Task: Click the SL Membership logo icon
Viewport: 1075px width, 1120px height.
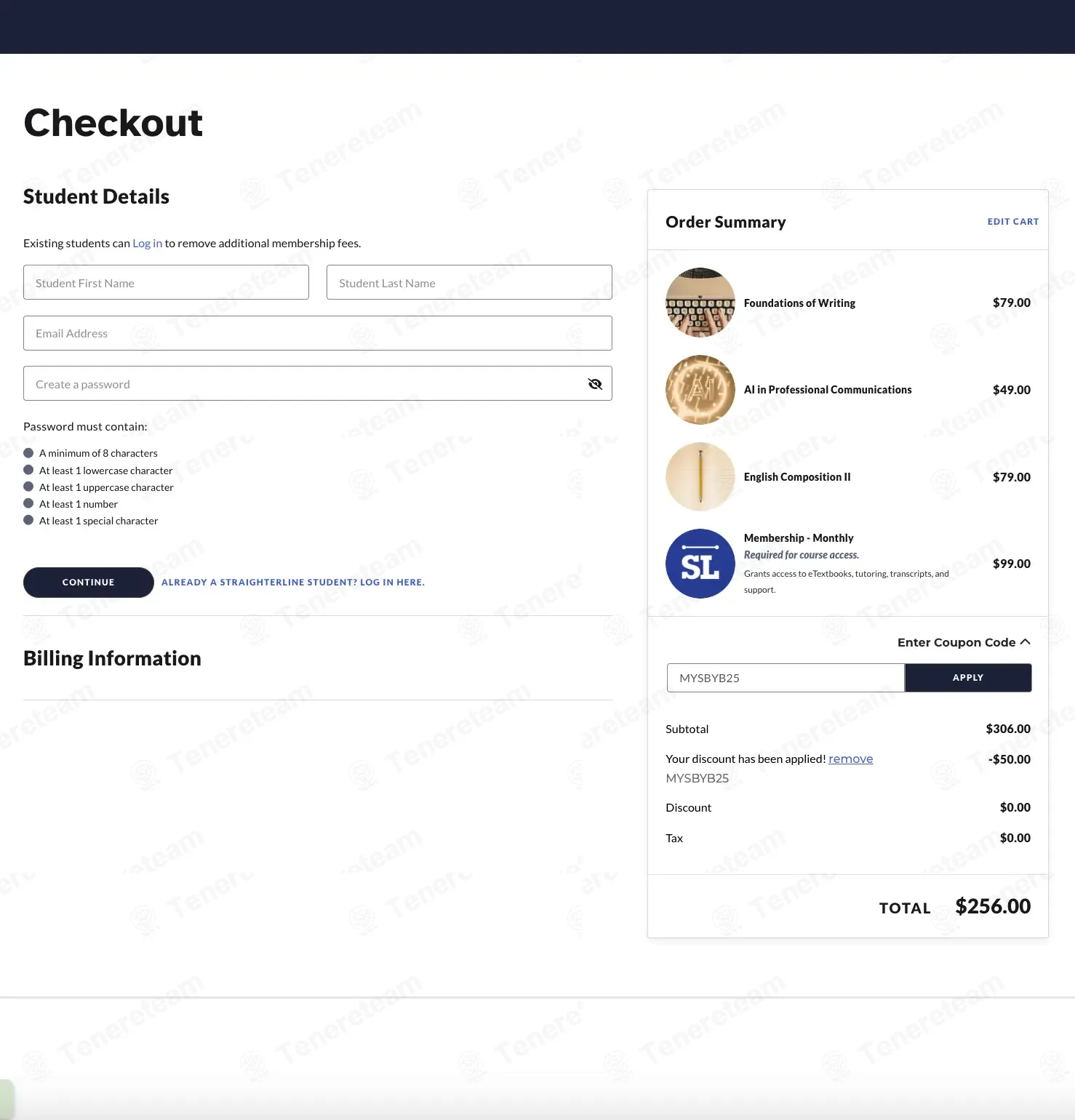Action: [x=700, y=564]
